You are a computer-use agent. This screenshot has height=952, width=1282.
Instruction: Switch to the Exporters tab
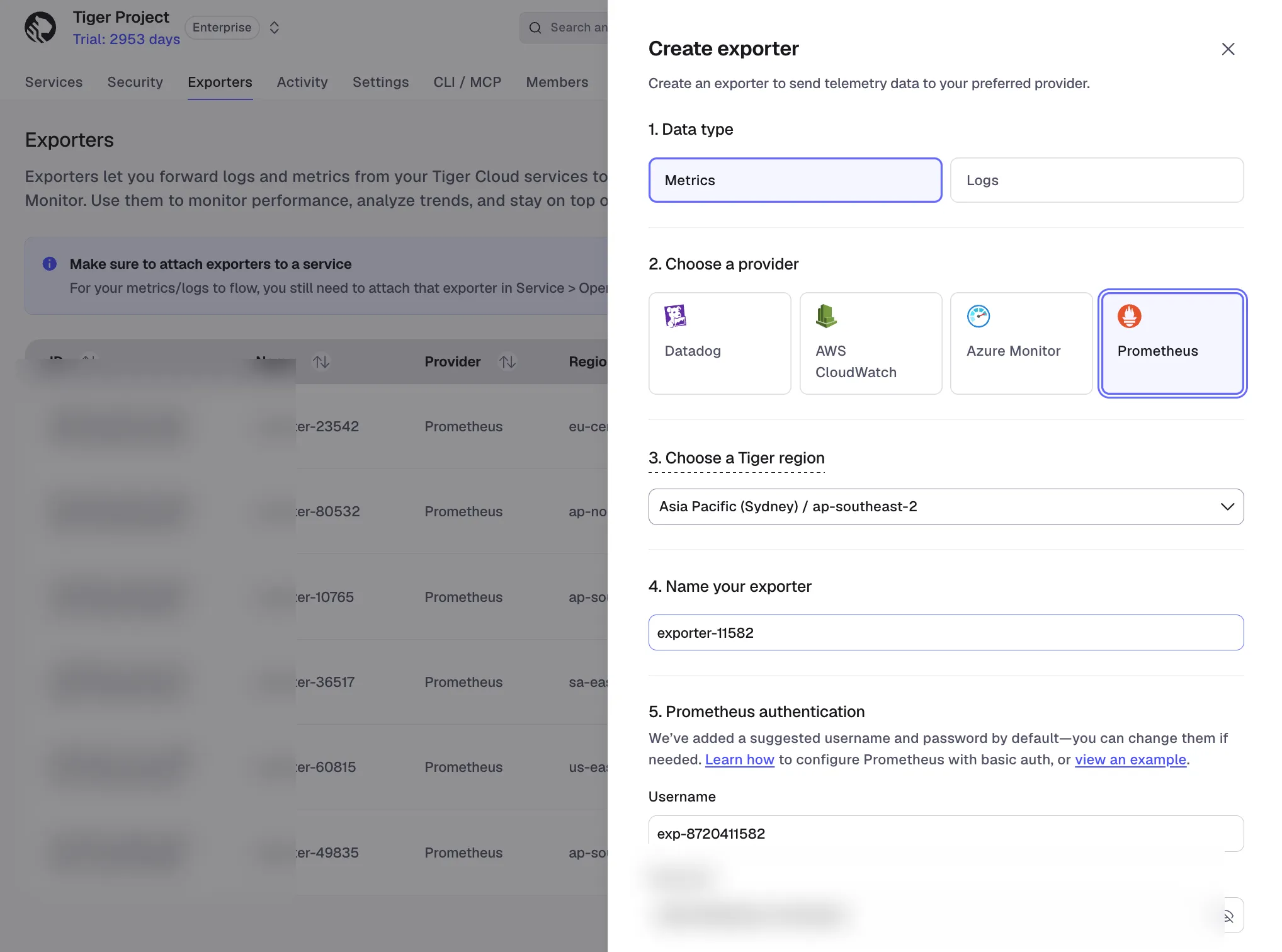pyautogui.click(x=220, y=82)
